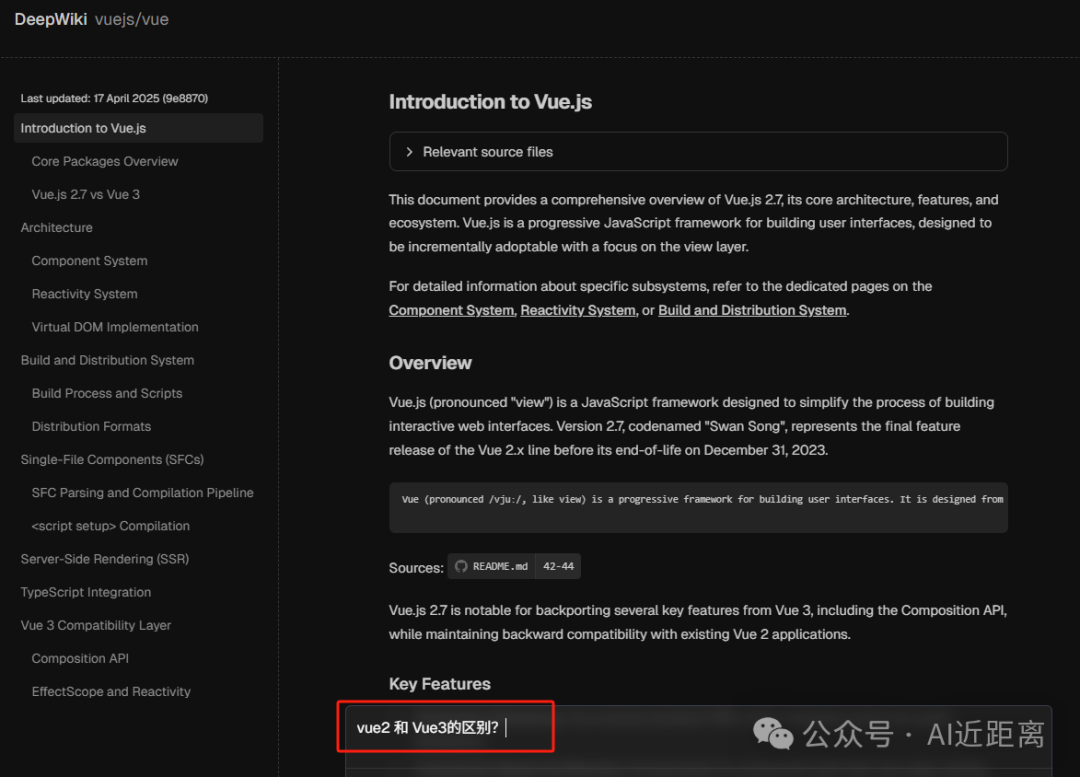This screenshot has height=777, width=1080.
Task: Open <script setup> Compilation page
Action: point(110,526)
